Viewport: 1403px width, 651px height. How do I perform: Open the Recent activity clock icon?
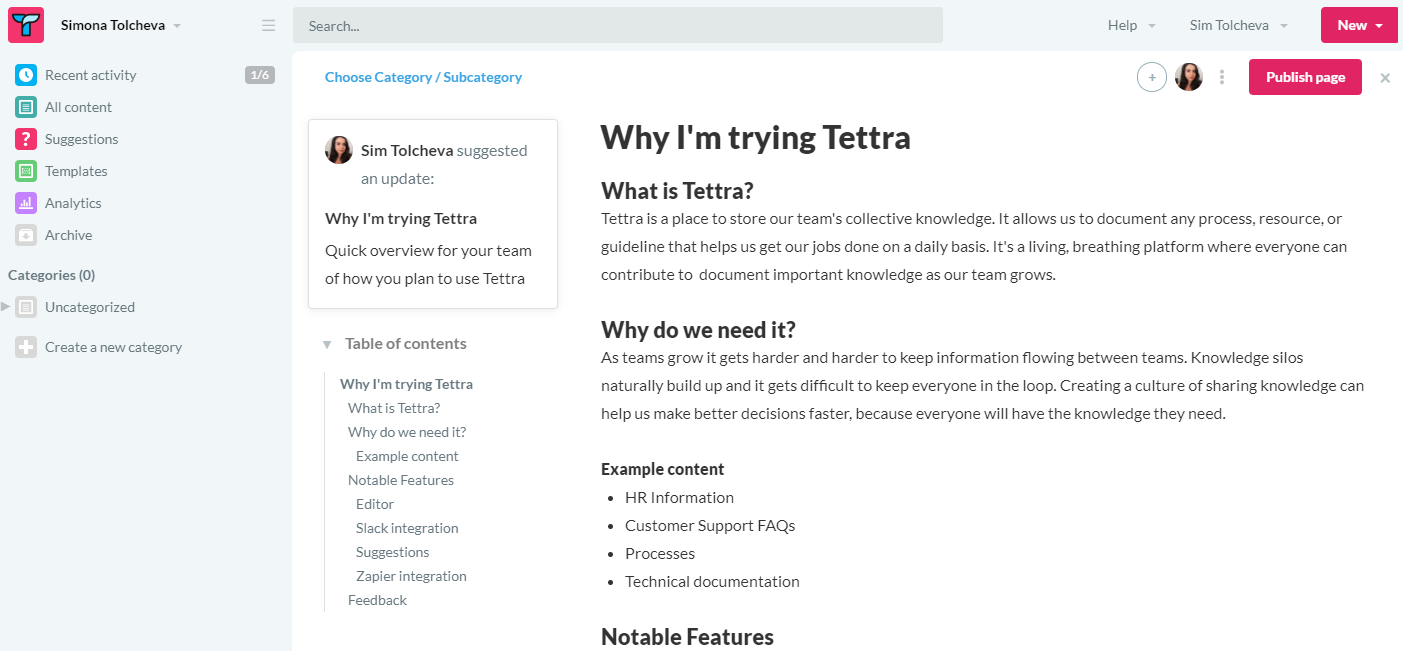coord(25,74)
